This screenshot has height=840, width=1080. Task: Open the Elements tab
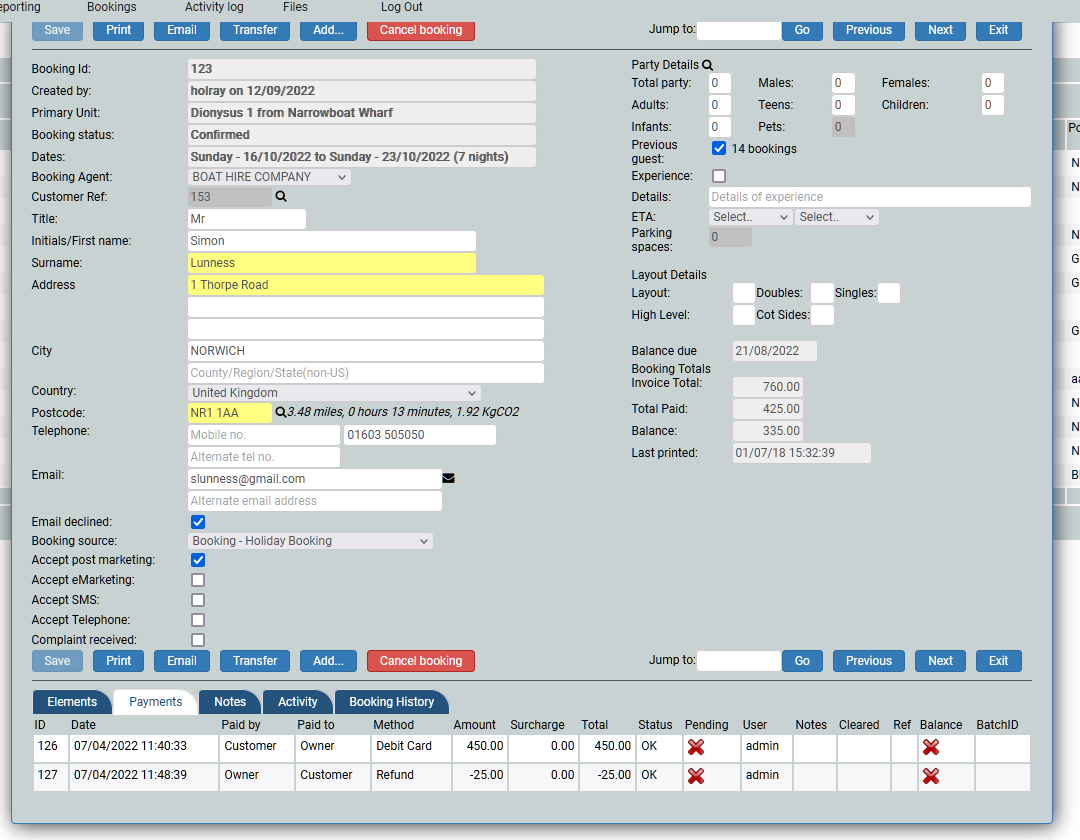coord(72,702)
